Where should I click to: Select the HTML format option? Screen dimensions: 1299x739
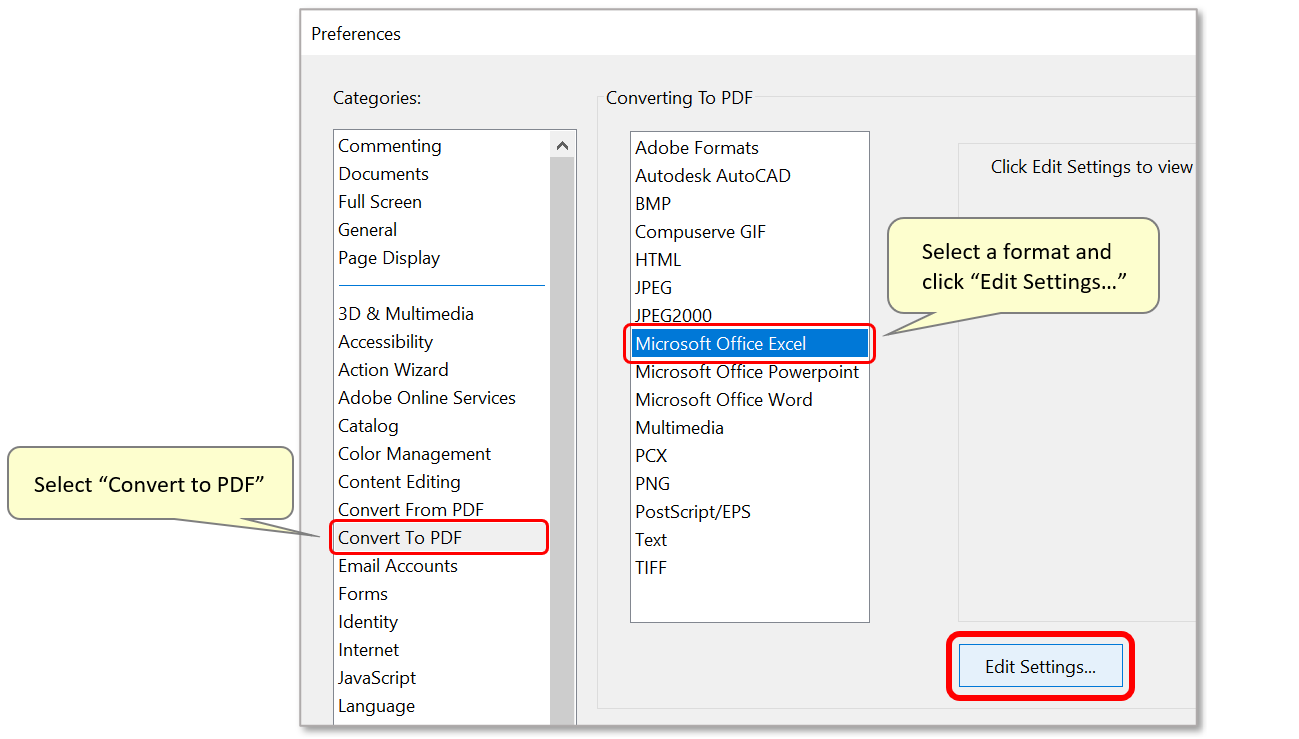(x=658, y=259)
